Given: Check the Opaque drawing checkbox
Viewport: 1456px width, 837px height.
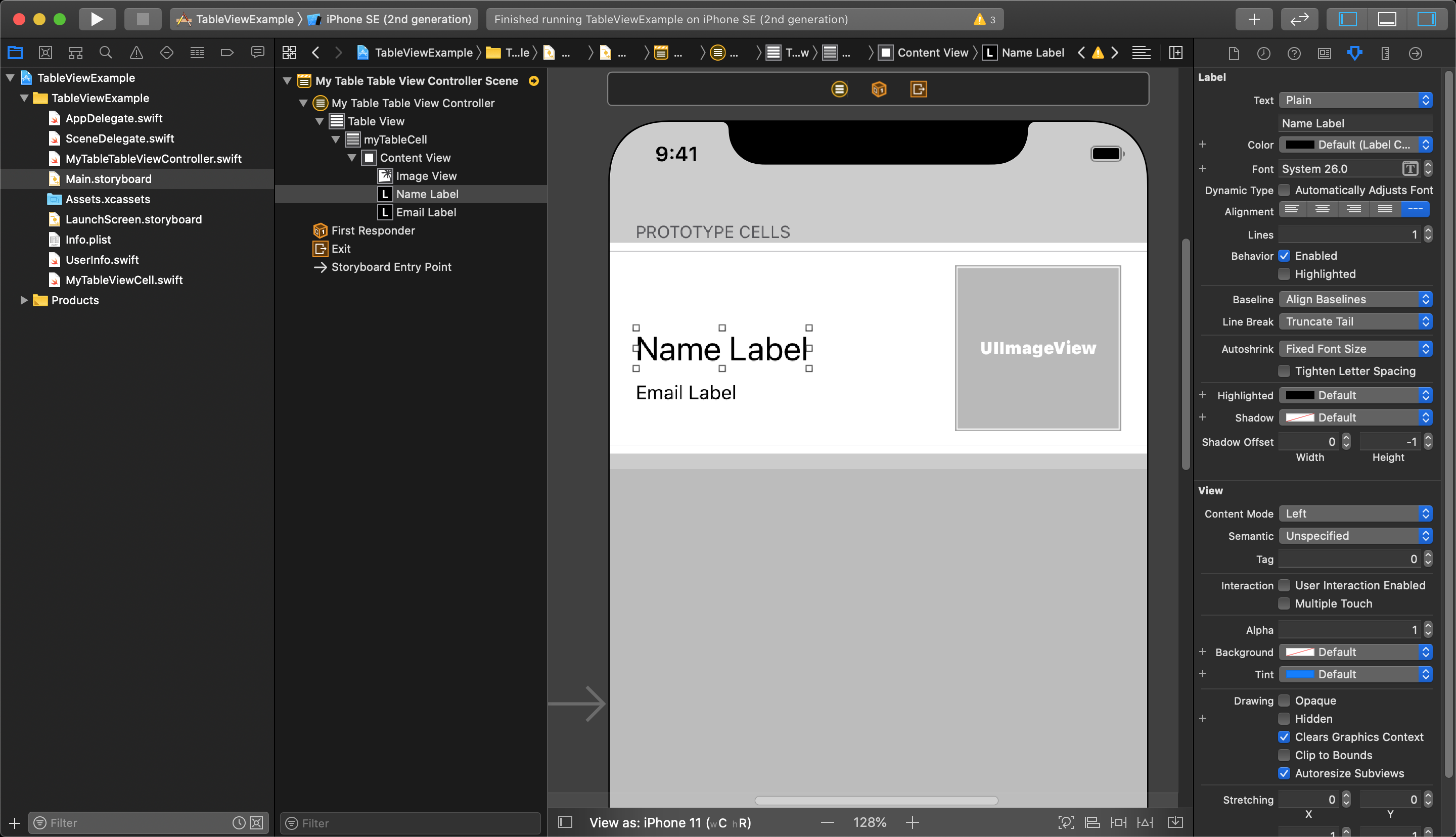Looking at the screenshot, I should (x=1284, y=701).
